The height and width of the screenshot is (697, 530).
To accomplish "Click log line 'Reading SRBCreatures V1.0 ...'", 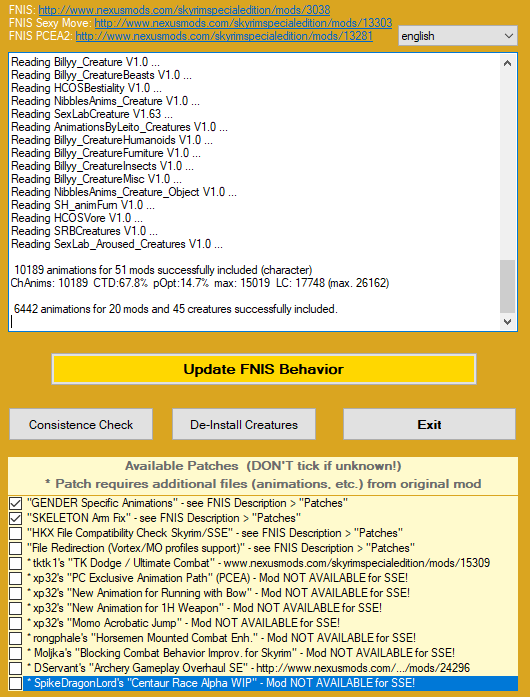I will [x=84, y=231].
